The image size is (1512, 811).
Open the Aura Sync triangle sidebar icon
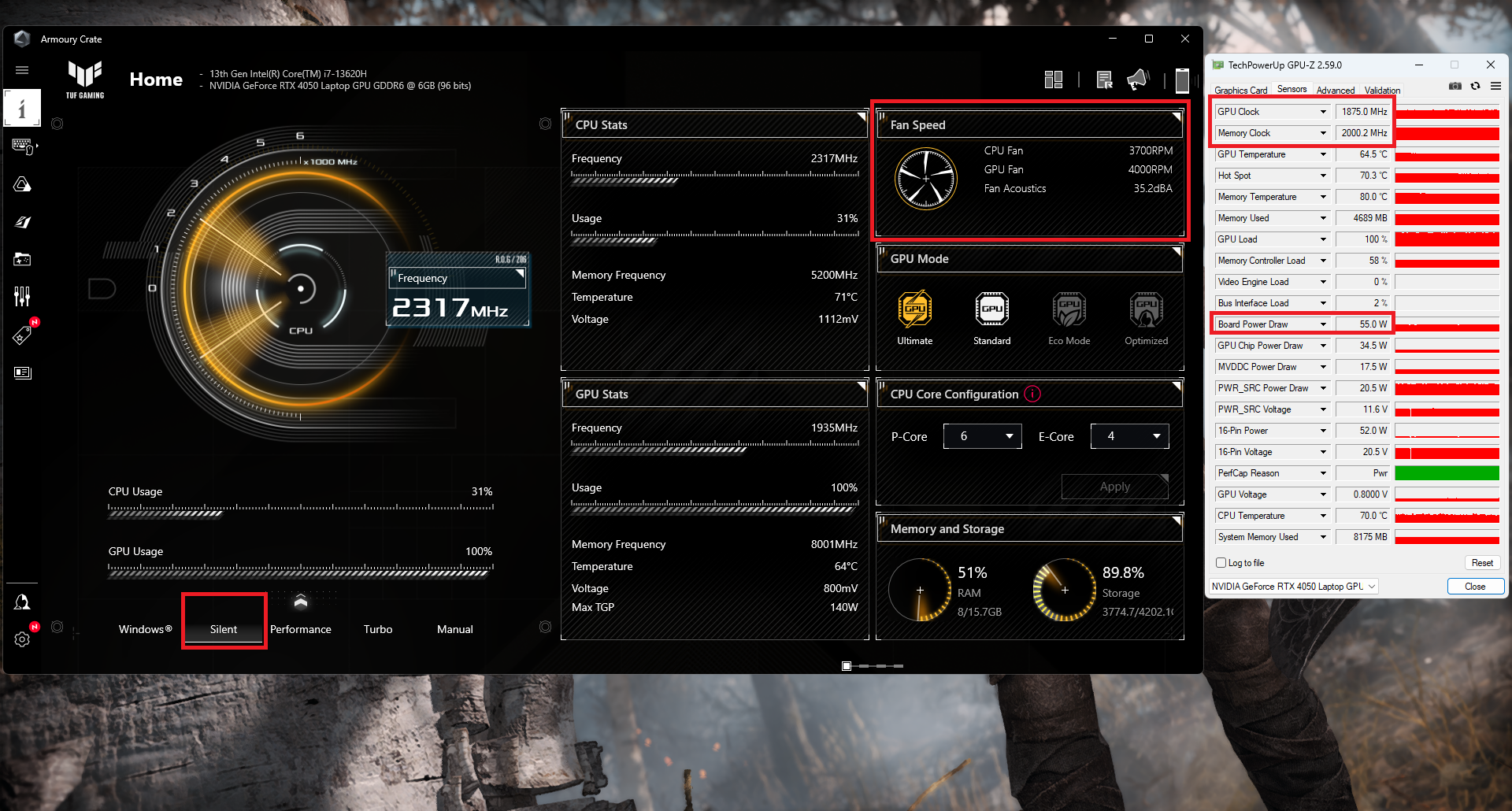pyautogui.click(x=22, y=184)
